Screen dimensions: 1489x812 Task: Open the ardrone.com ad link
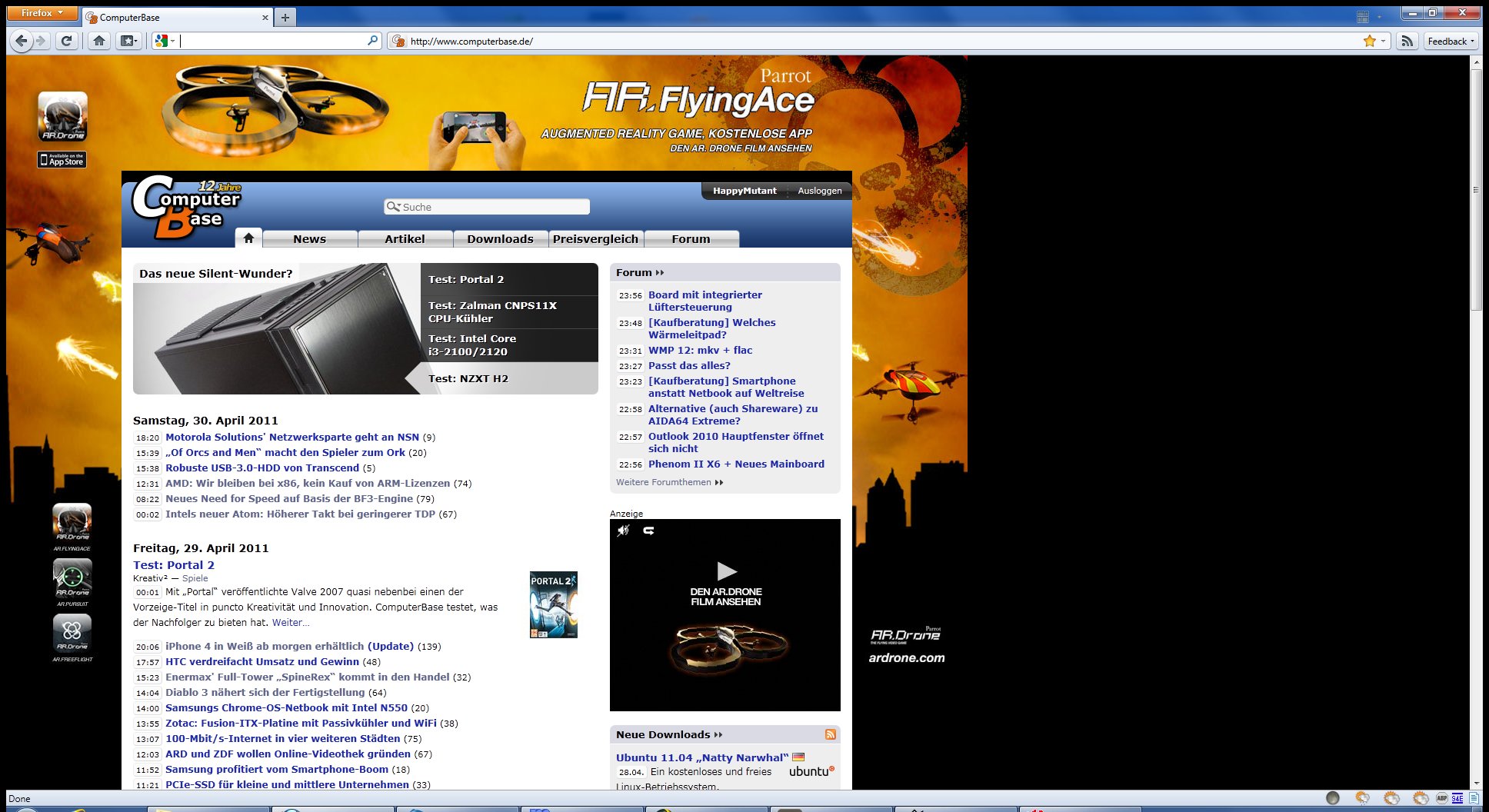point(907,658)
